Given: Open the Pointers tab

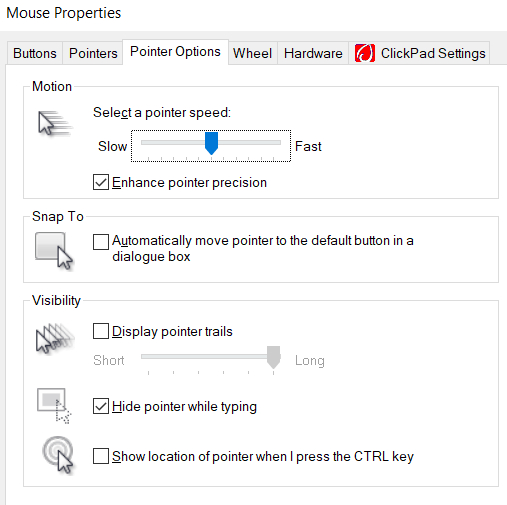Looking at the screenshot, I should pos(93,53).
